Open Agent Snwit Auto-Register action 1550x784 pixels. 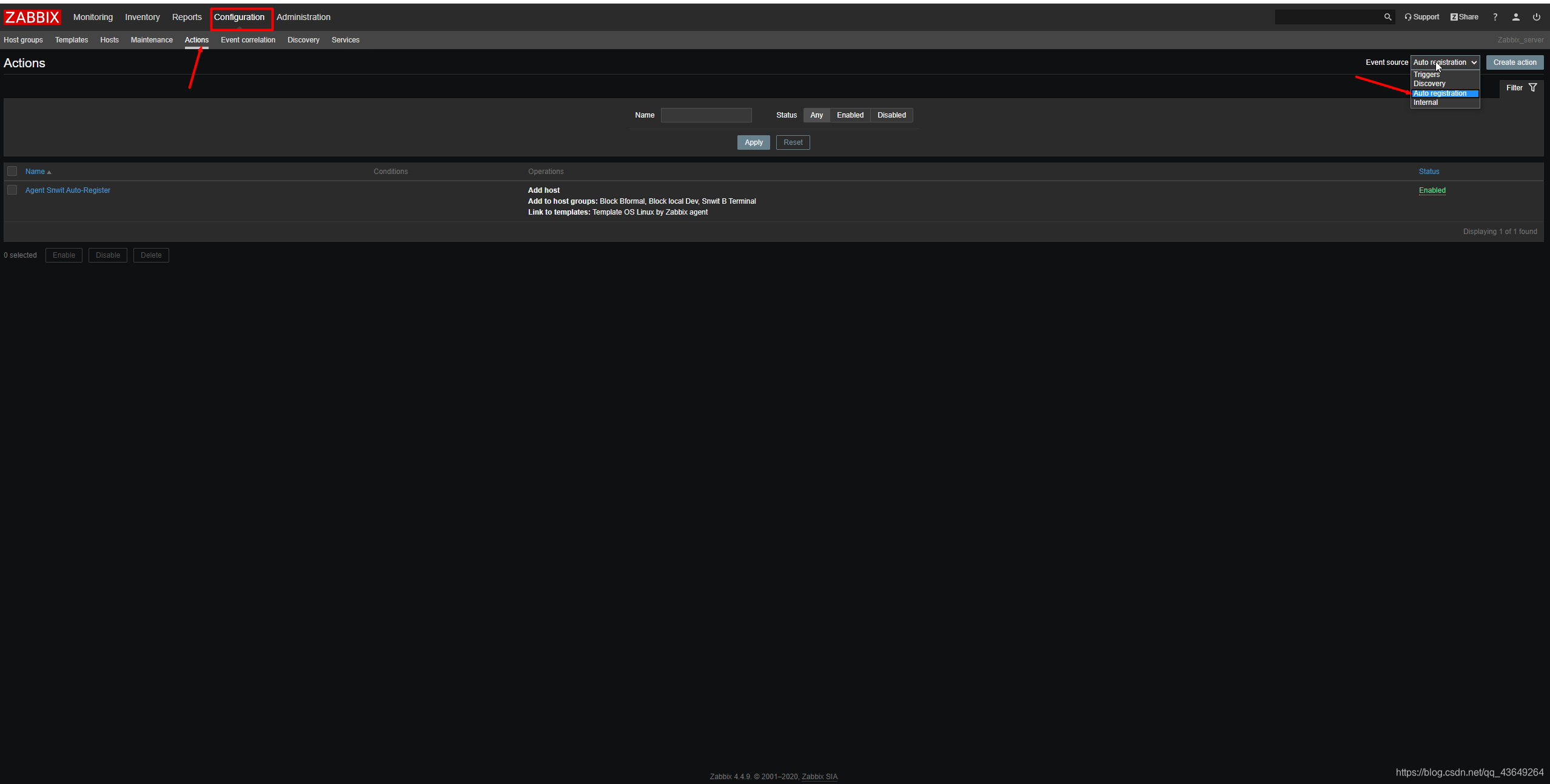(x=68, y=190)
